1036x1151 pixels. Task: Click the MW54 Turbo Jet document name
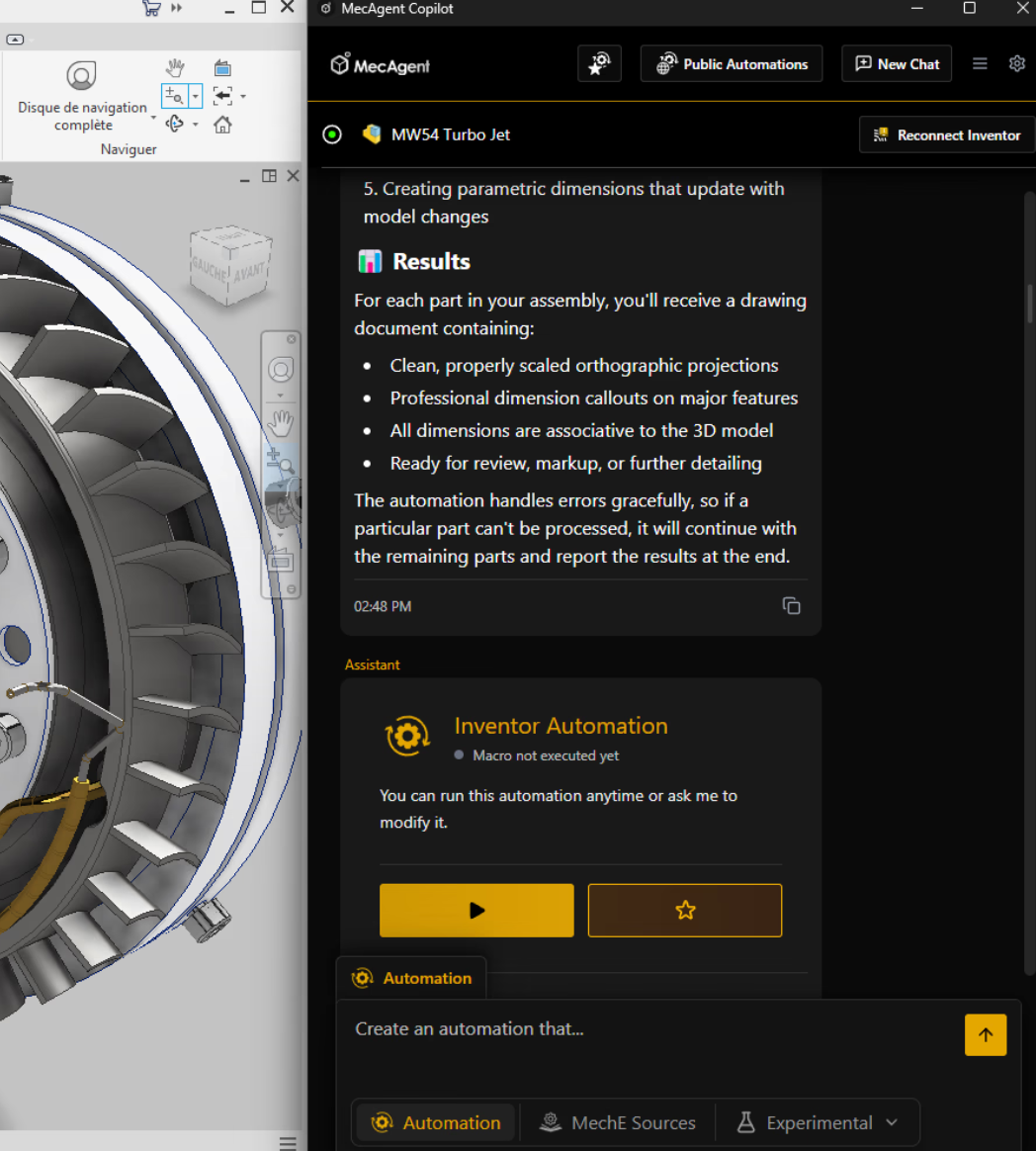451,134
